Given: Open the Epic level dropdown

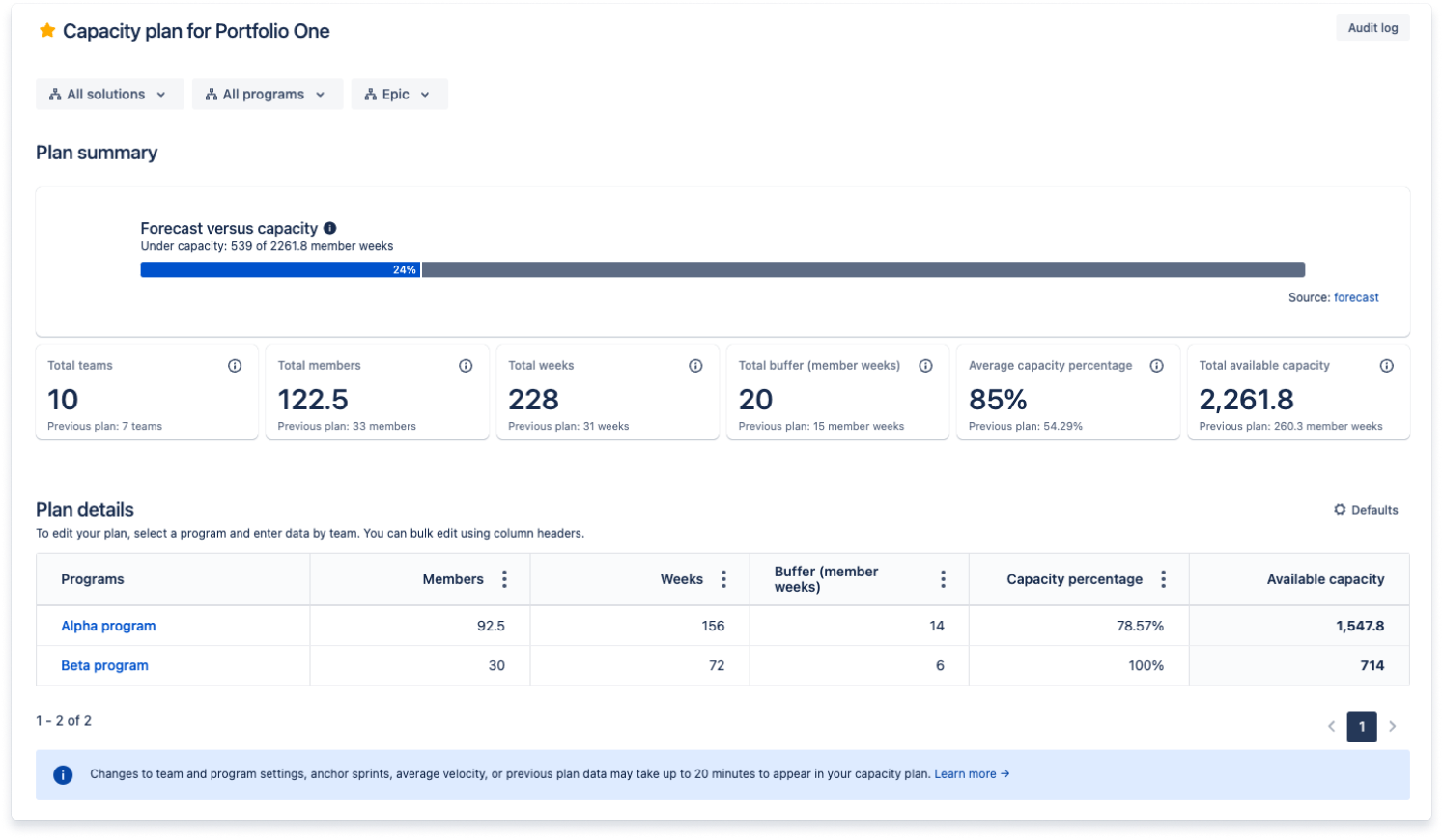Looking at the screenshot, I should (399, 95).
